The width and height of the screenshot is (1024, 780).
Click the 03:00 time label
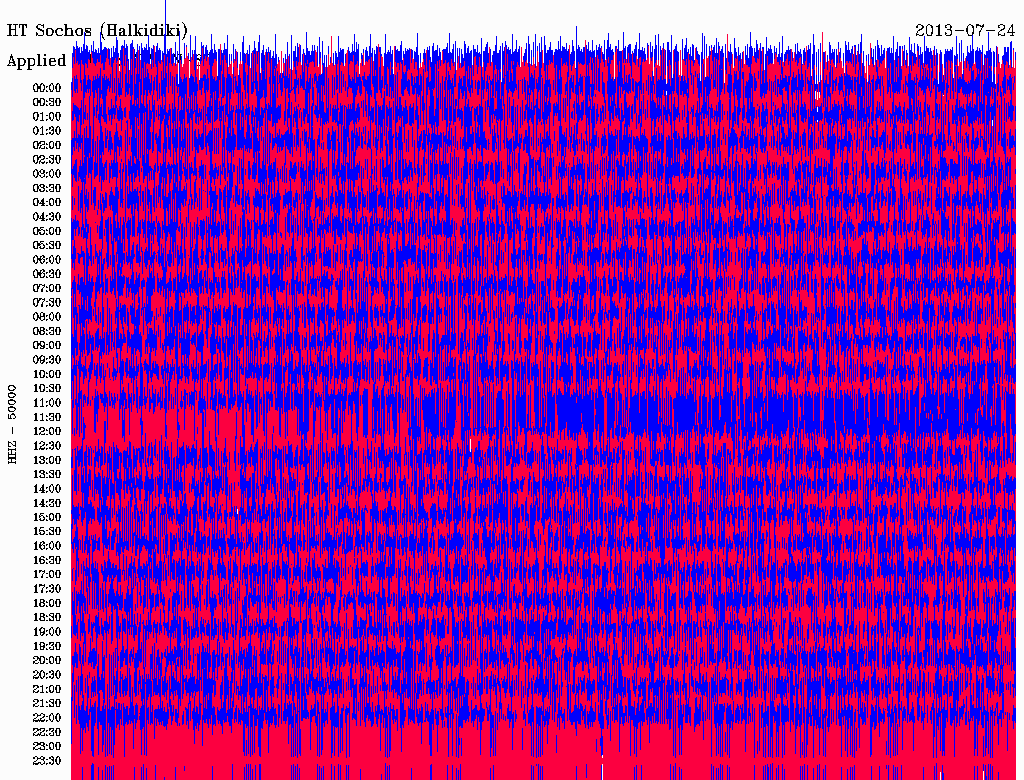point(47,174)
